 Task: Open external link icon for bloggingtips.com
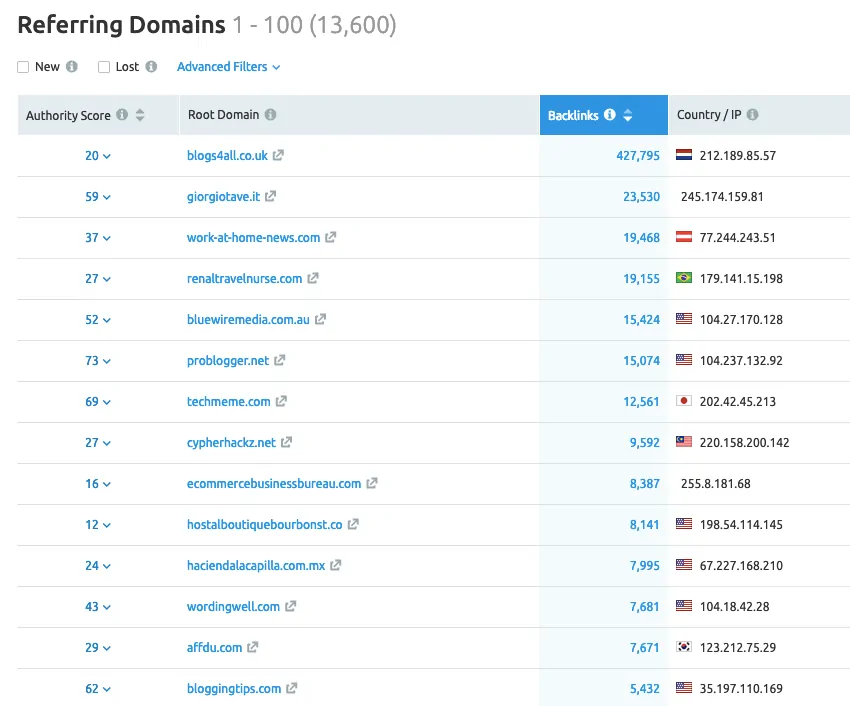point(292,689)
